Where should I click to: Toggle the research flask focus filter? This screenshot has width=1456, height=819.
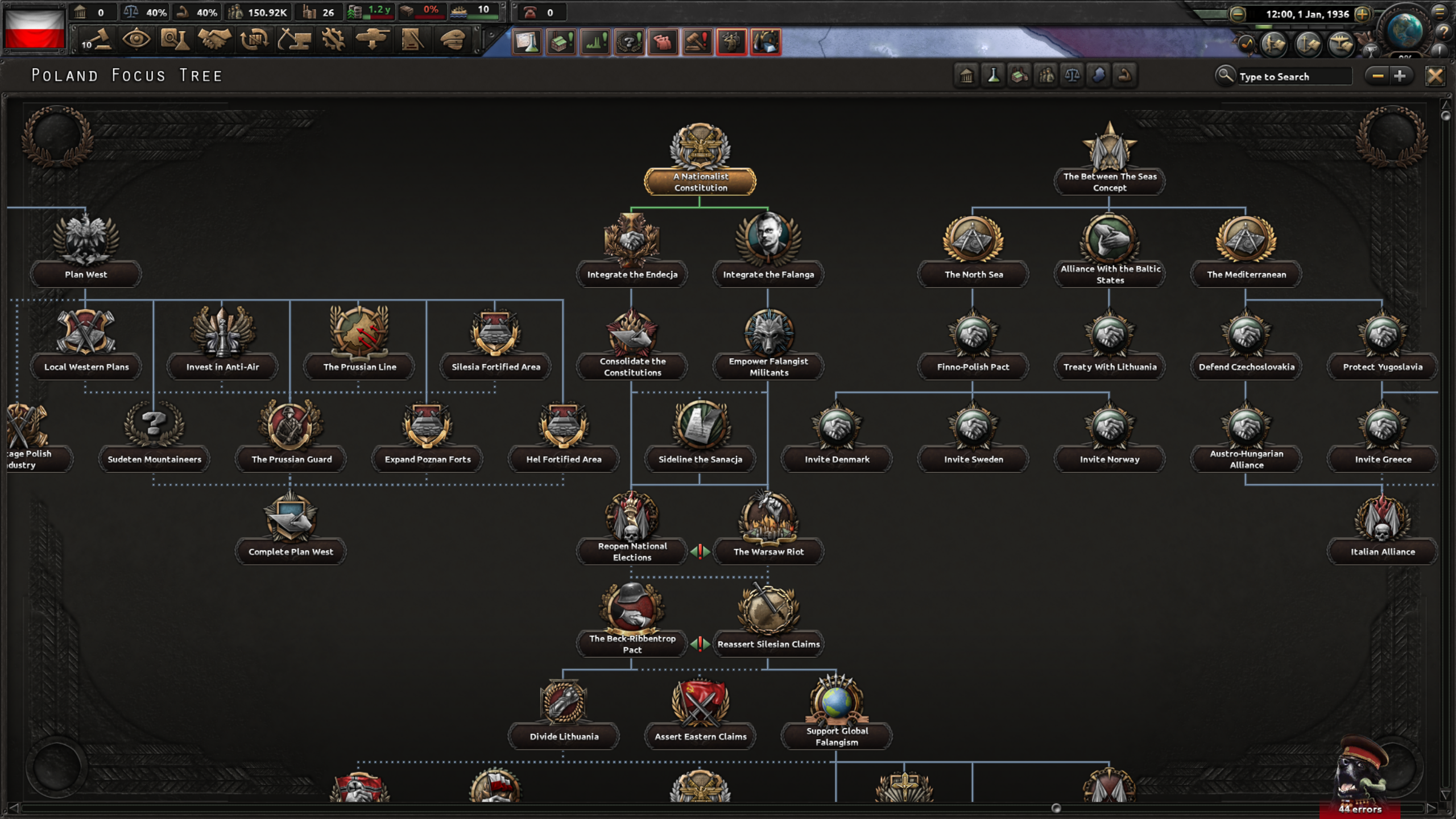point(993,75)
